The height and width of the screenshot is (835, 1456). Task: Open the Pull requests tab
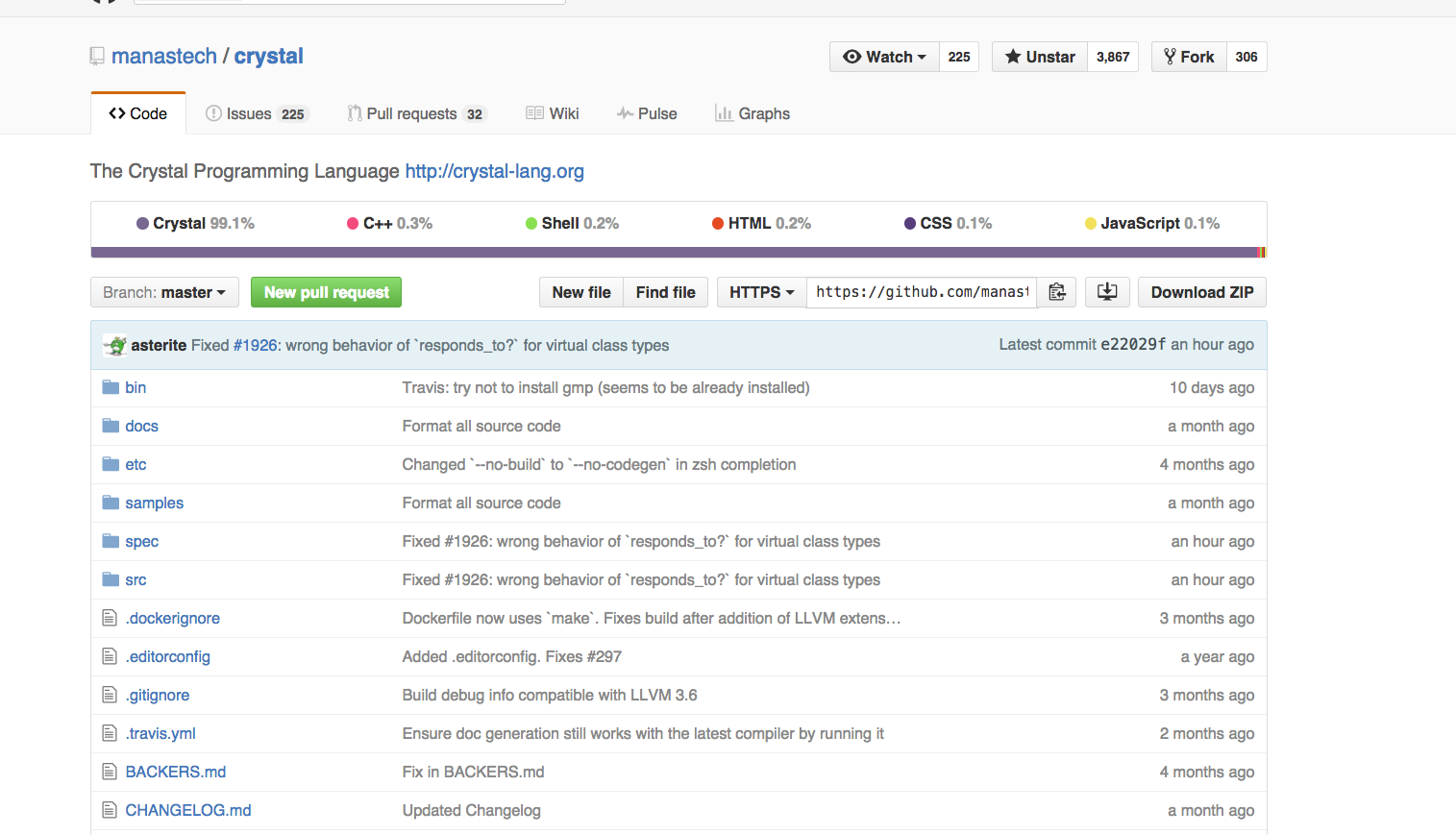417,113
